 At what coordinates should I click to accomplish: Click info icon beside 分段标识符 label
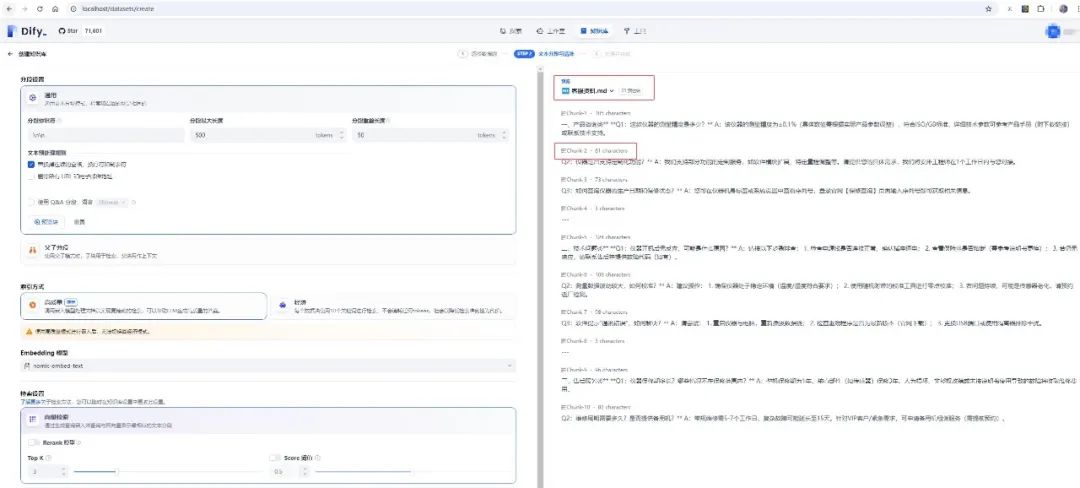pyautogui.click(x=59, y=120)
